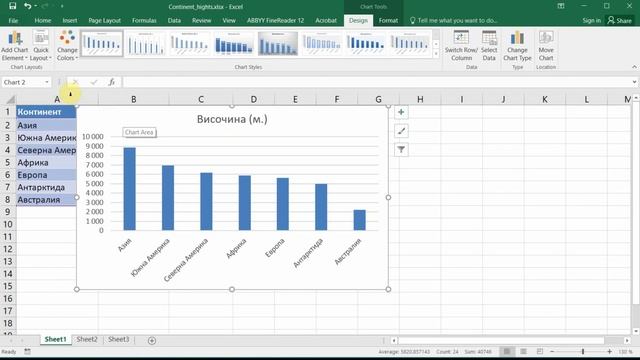
Task: Switch to the Formulas tab
Action: [x=144, y=20]
